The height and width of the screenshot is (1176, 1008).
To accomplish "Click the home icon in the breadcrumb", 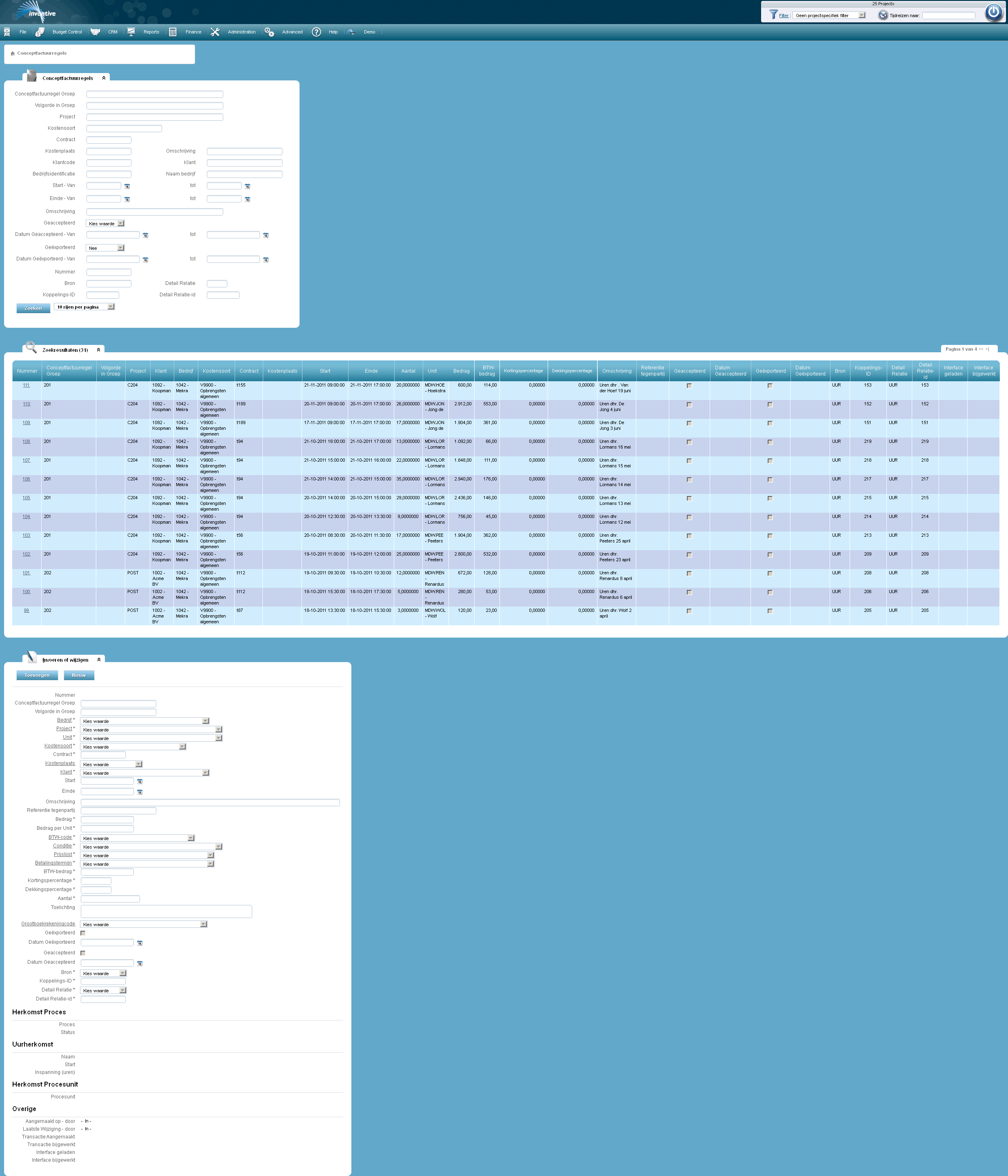I will [x=13, y=53].
